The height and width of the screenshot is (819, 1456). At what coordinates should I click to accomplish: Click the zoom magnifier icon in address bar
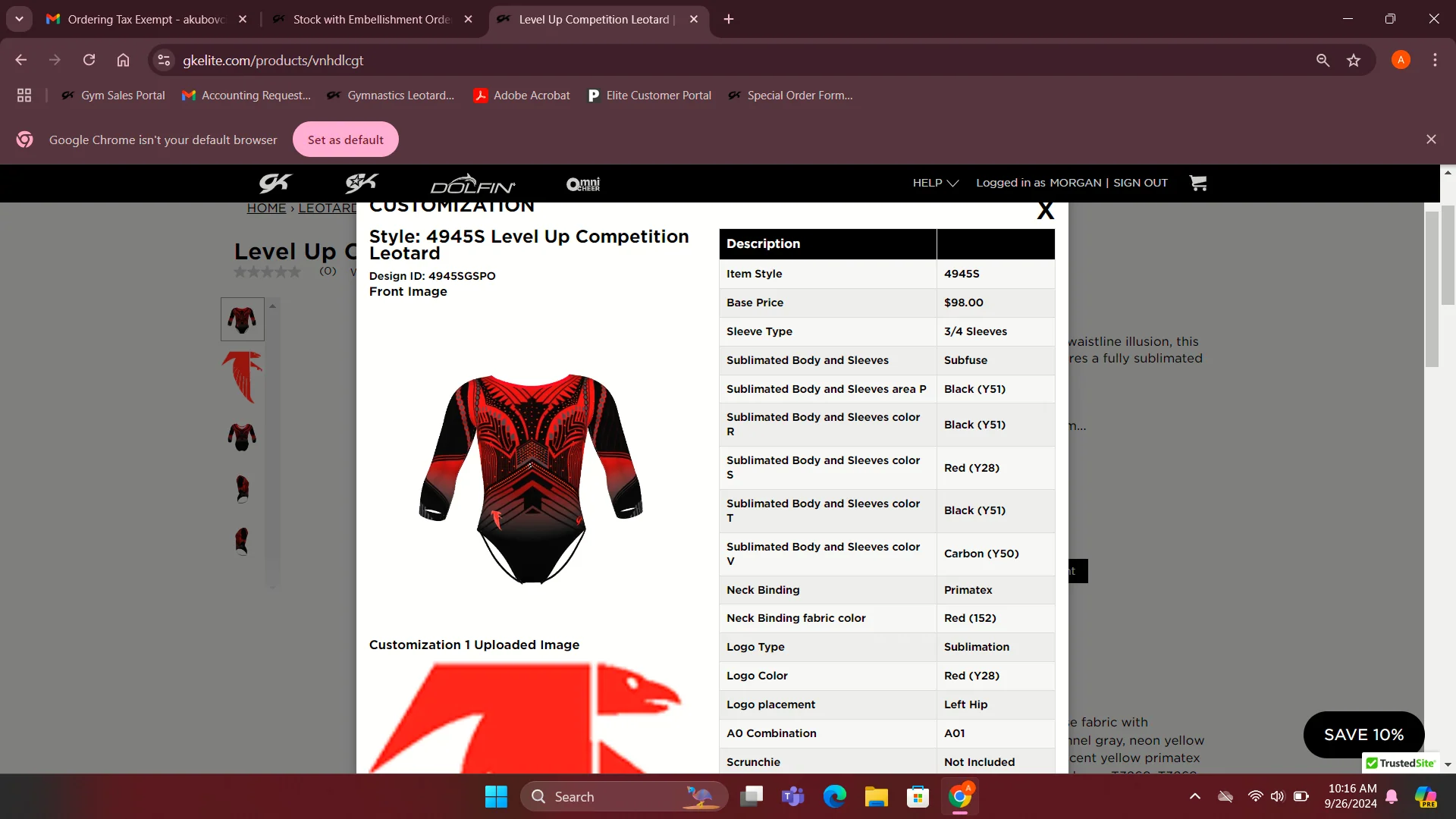pyautogui.click(x=1323, y=60)
